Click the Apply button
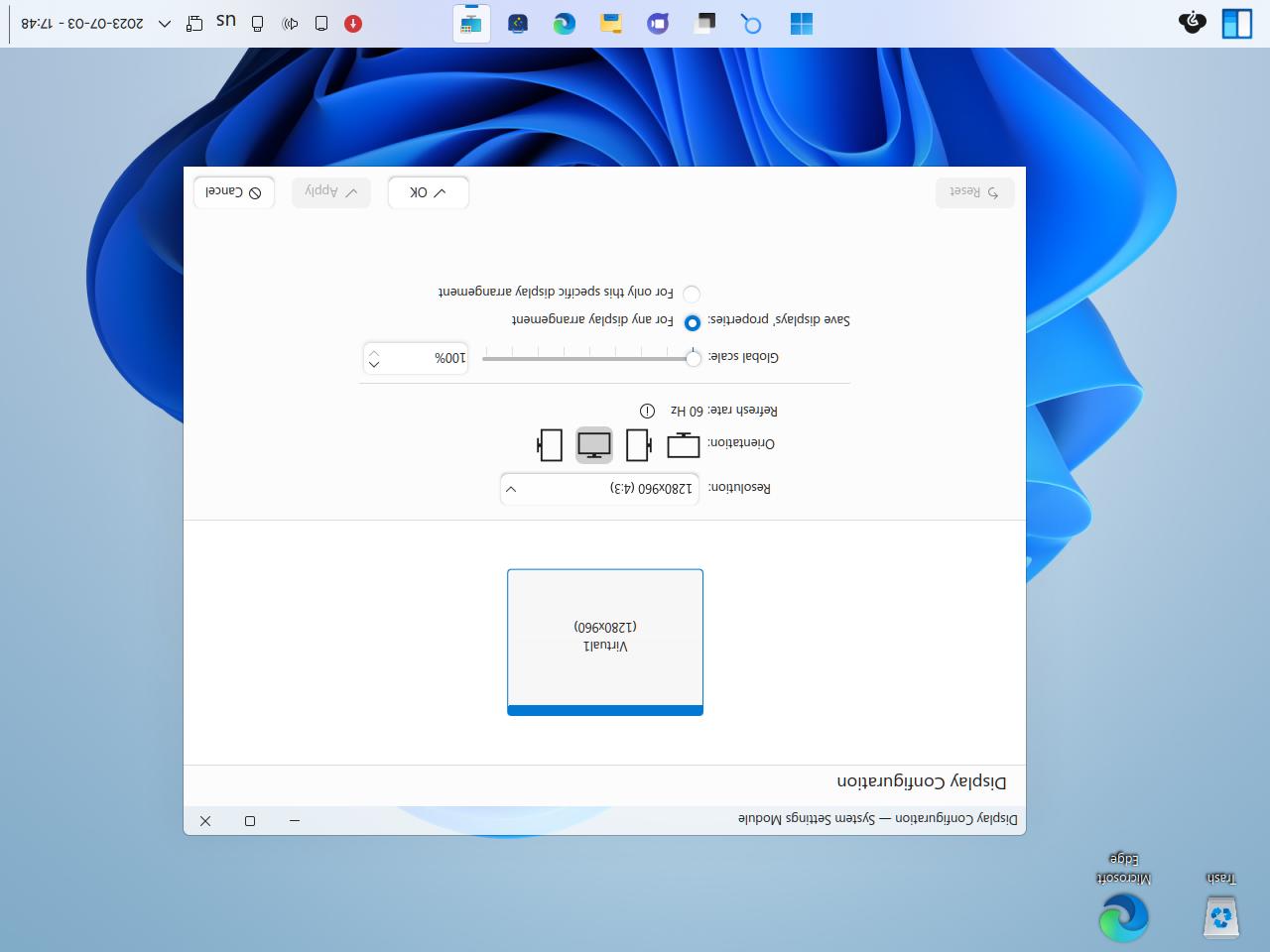The image size is (1270, 952). tap(331, 192)
